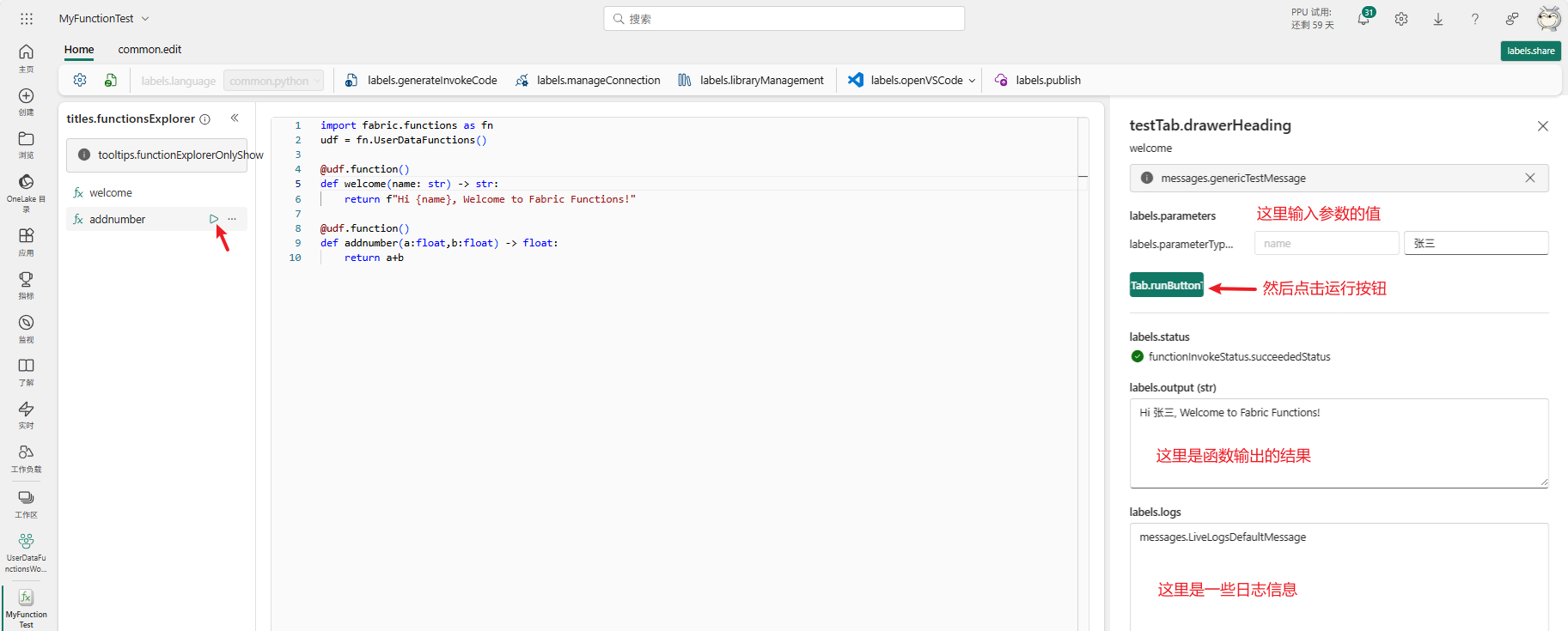Go to Home (主页) in sidebar
Screen dimensions: 1568x631
click(x=27, y=58)
